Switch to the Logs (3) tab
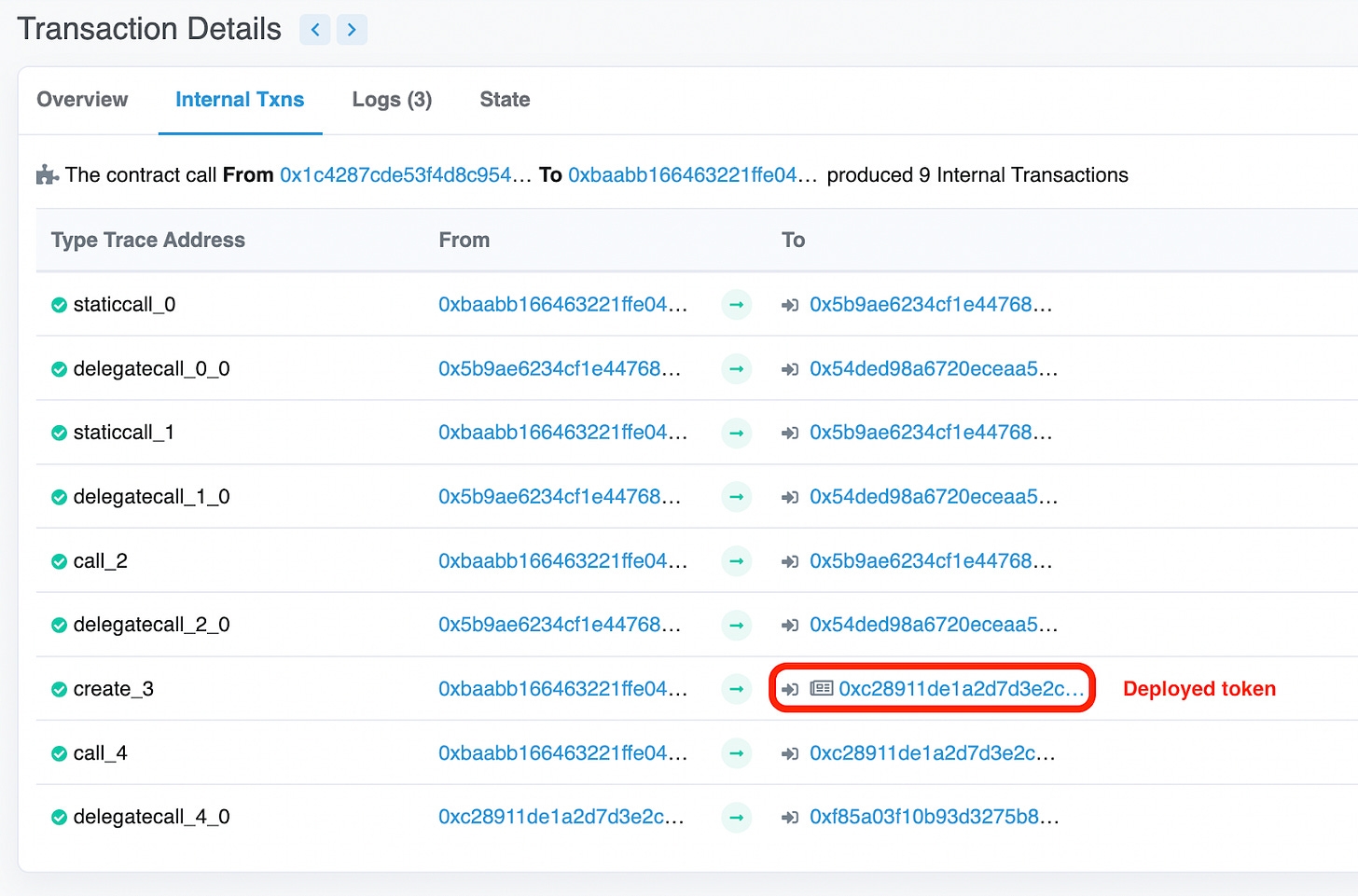The width and height of the screenshot is (1358, 896). coord(392,100)
